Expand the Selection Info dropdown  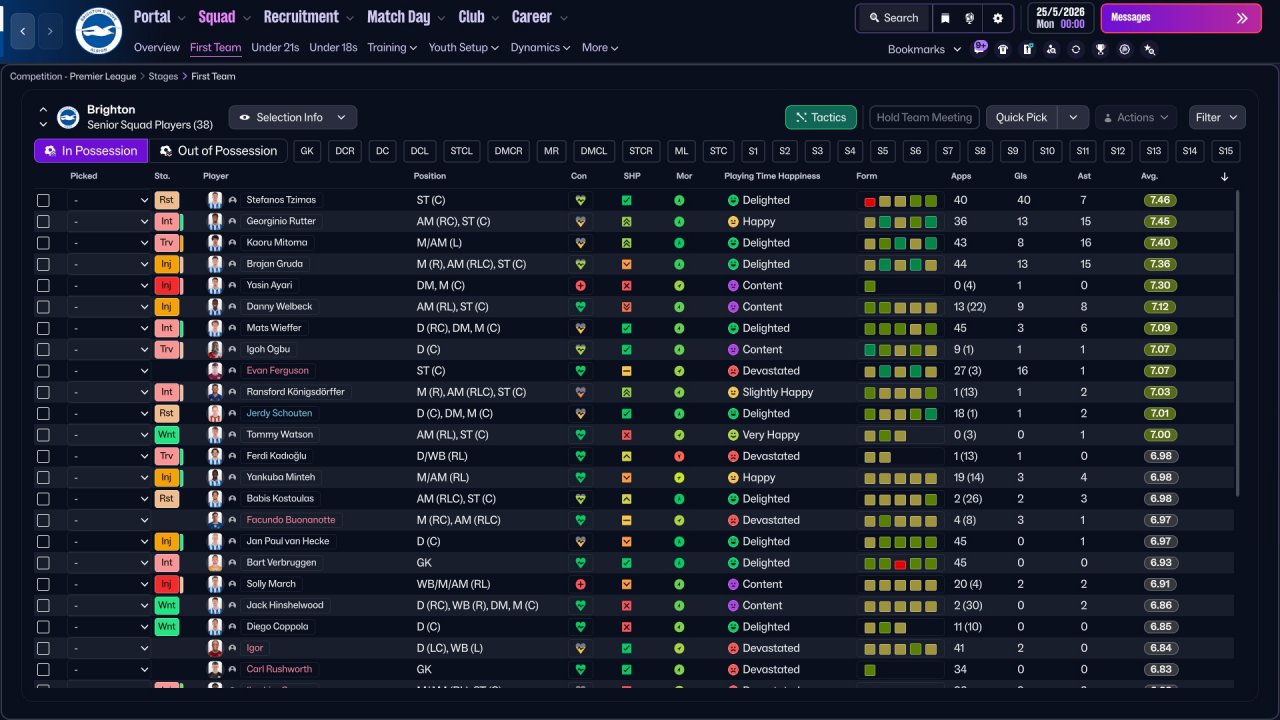coord(292,117)
